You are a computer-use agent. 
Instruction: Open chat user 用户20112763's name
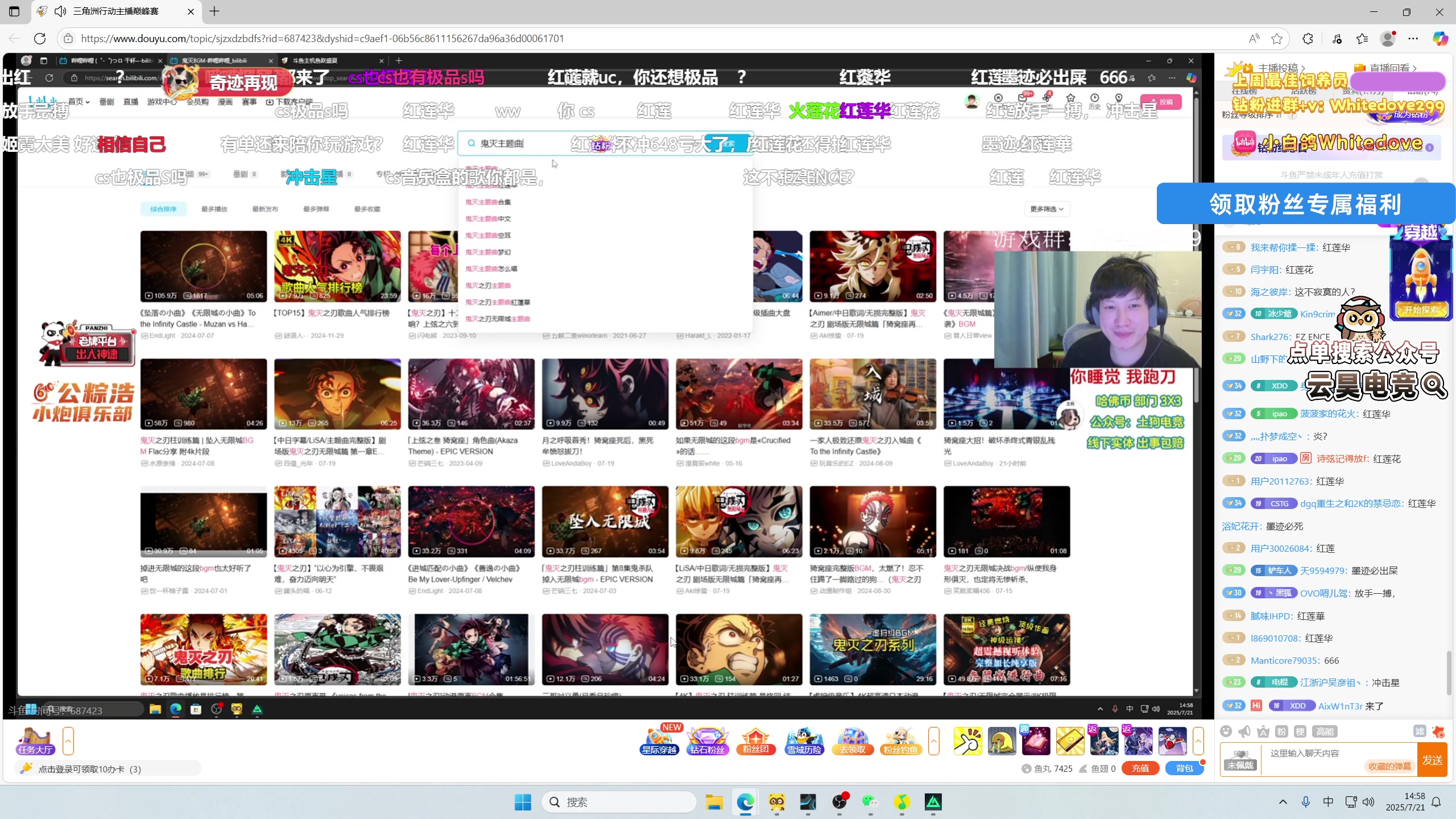pos(1281,481)
